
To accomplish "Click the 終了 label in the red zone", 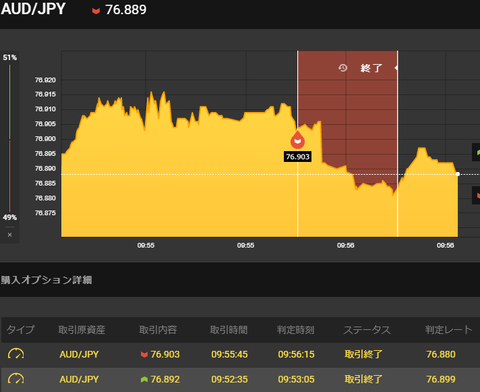I will tap(371, 68).
